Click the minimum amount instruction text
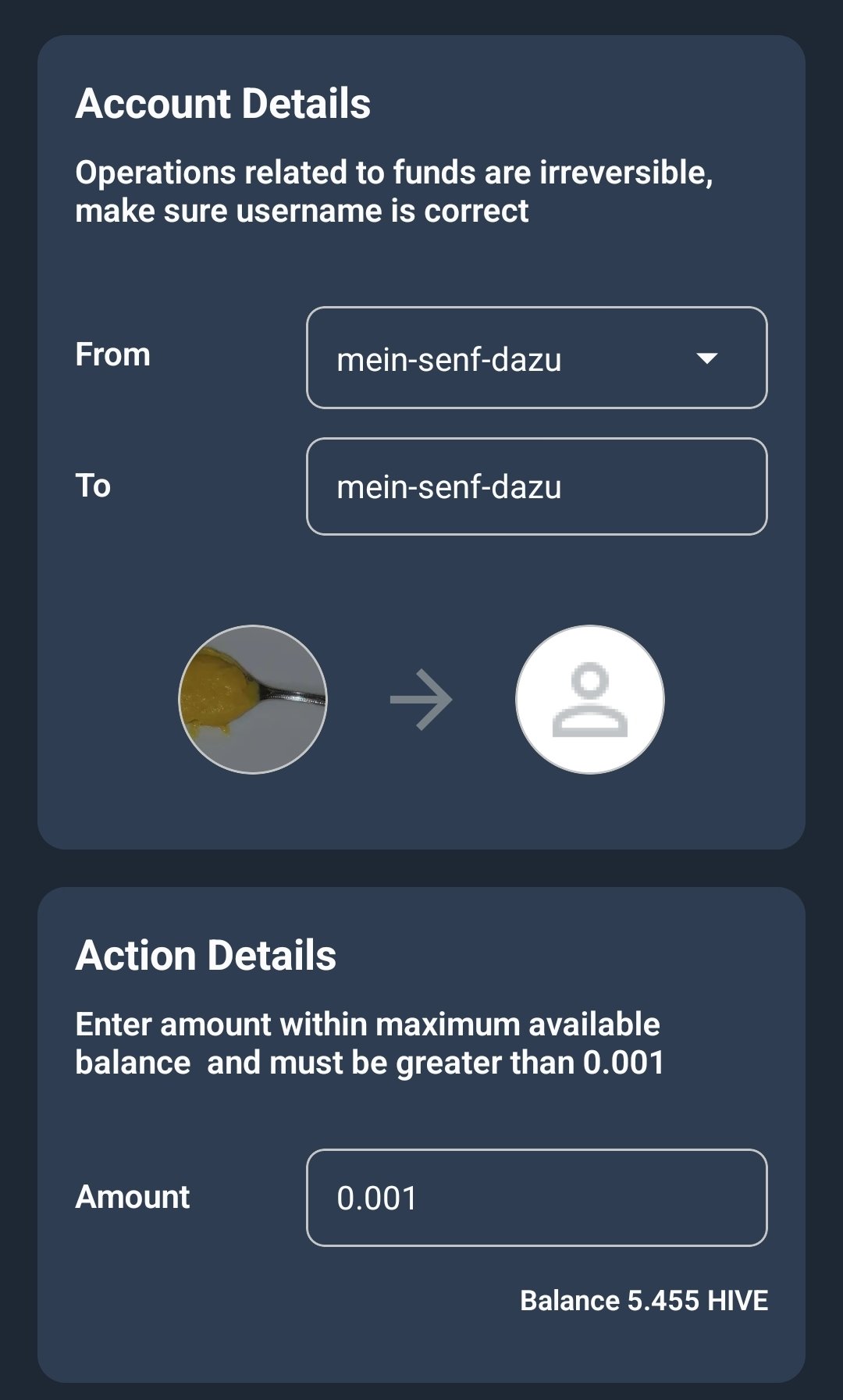The height and width of the screenshot is (1400, 843). [x=369, y=1043]
